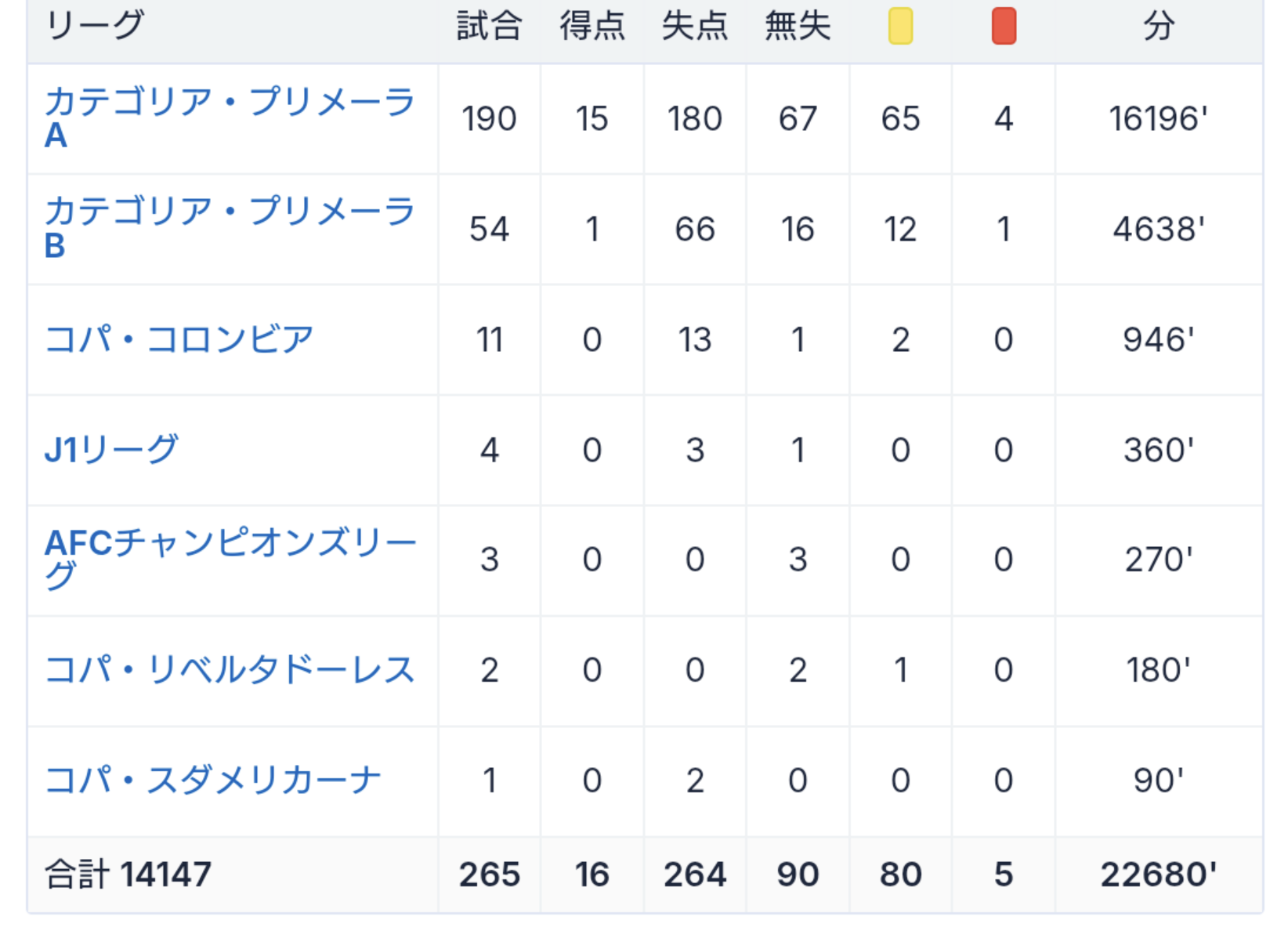Open the コパ・スダメリカーナ link

pos(212,781)
